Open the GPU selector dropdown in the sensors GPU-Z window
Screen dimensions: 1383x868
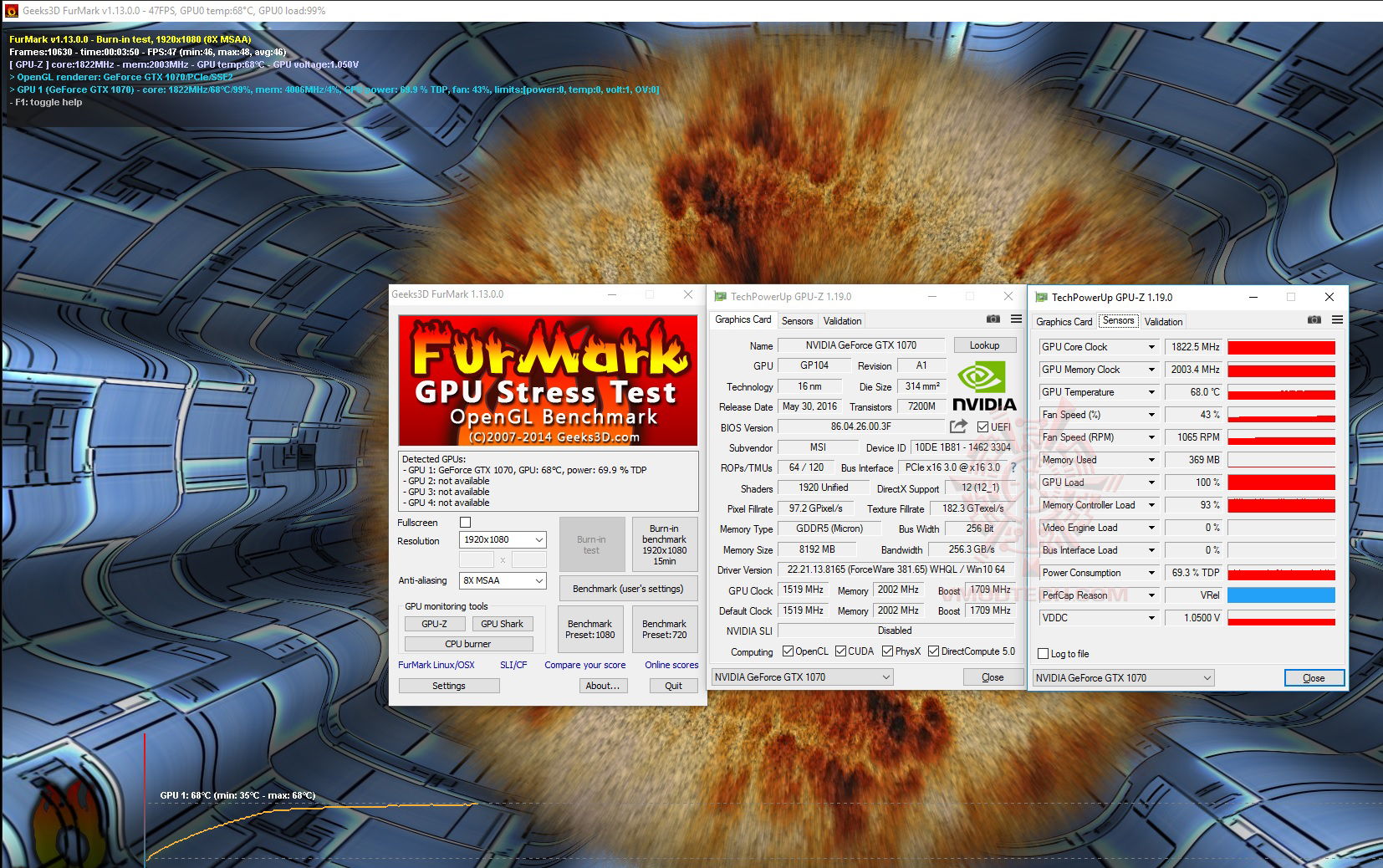pos(1124,678)
